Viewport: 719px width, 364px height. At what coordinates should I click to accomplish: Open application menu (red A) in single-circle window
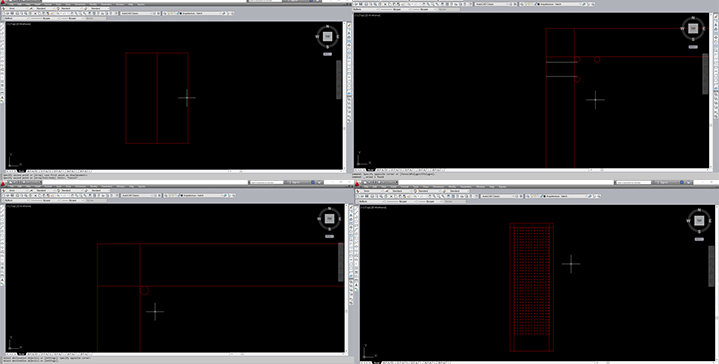pyautogui.click(x=3, y=183)
